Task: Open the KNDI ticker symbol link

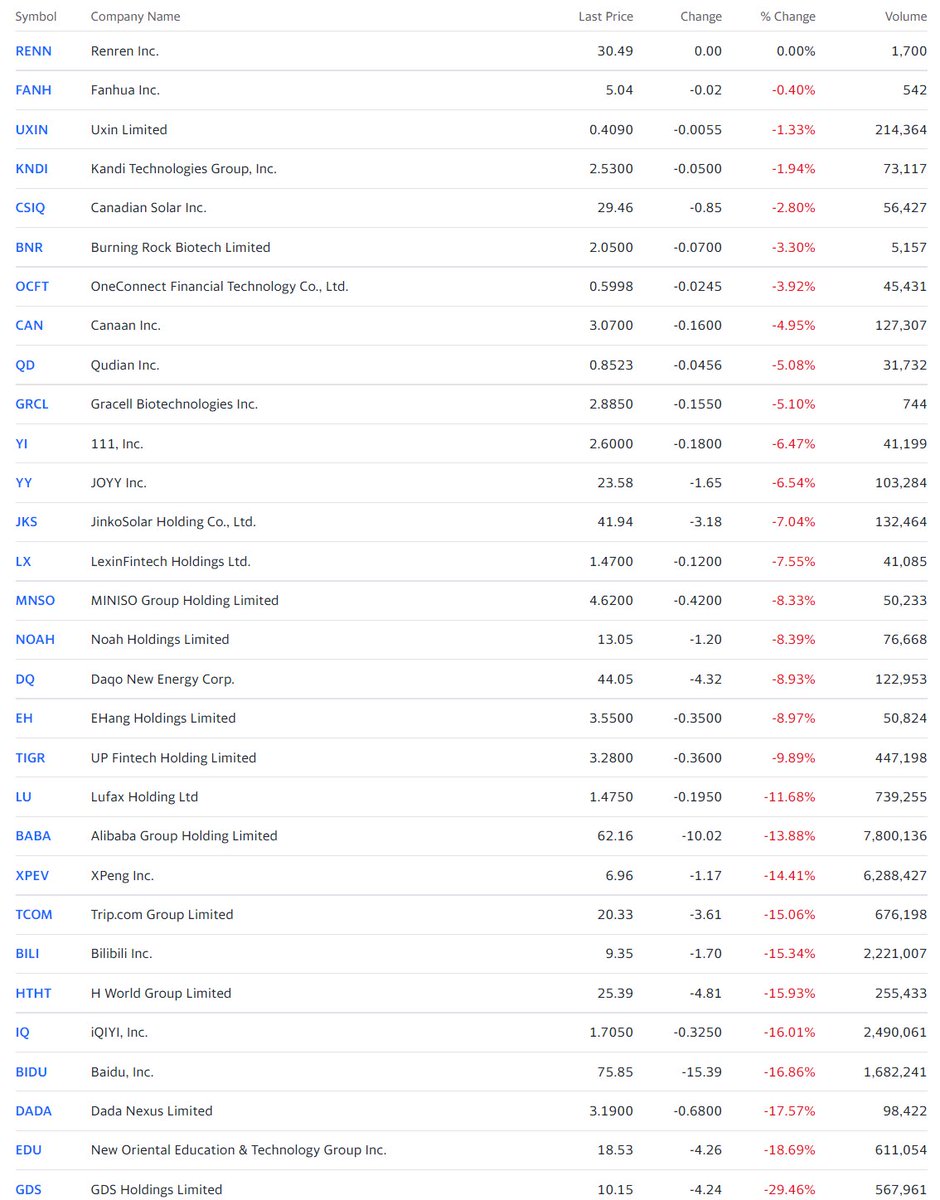Action: 32,169
